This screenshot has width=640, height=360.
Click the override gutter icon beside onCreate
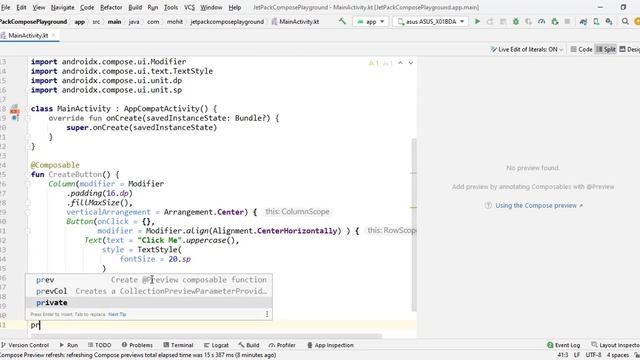[15, 118]
